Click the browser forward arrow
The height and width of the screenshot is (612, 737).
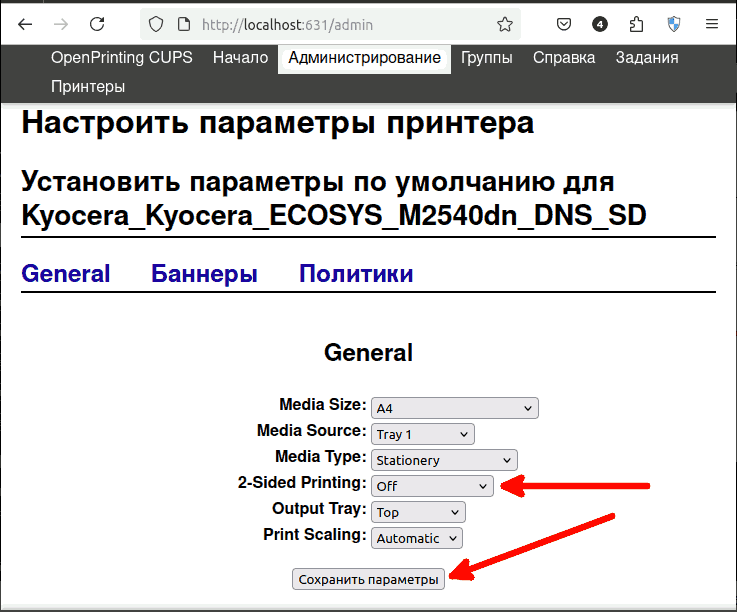coord(61,24)
